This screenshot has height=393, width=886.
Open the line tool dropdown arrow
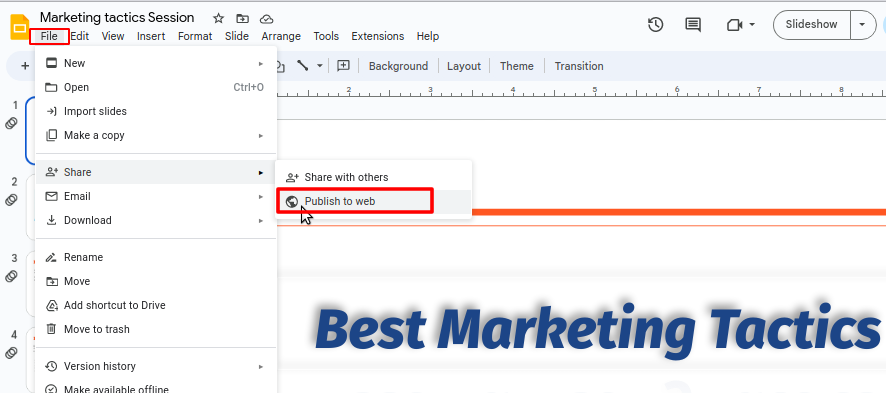pos(320,66)
